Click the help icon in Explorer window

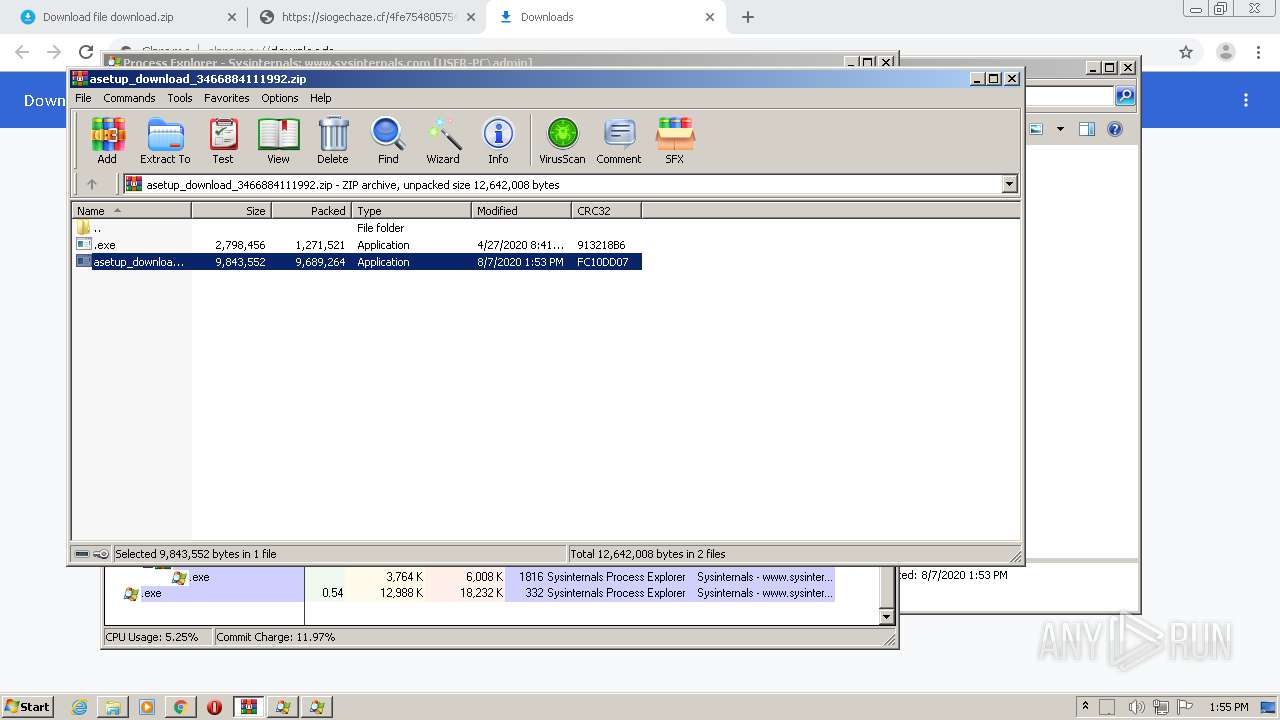pos(1115,129)
